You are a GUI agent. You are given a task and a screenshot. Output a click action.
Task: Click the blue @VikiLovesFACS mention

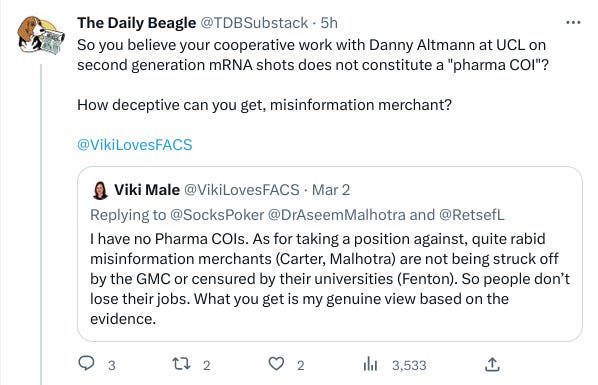click(135, 145)
